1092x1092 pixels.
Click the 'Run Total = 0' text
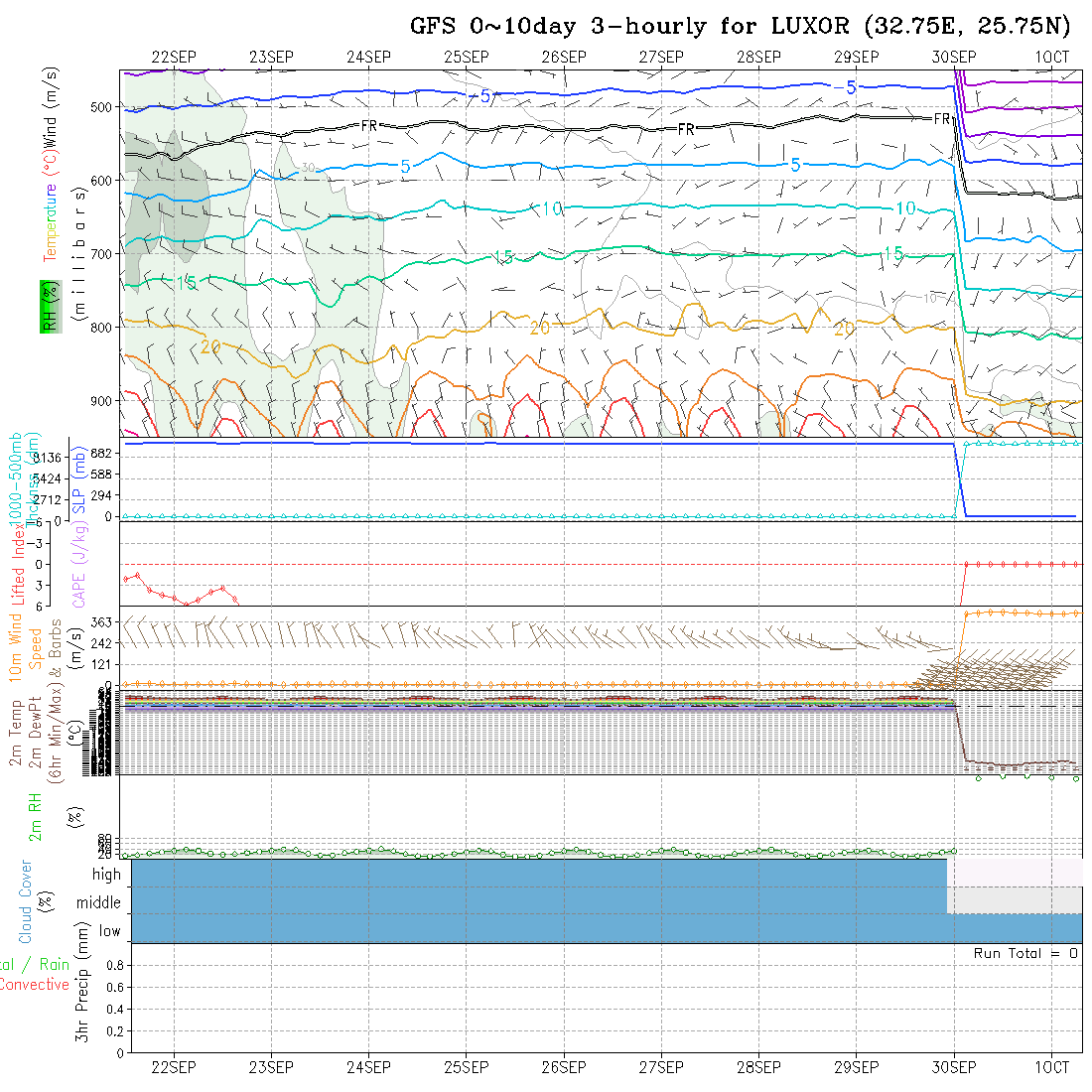tap(1025, 953)
